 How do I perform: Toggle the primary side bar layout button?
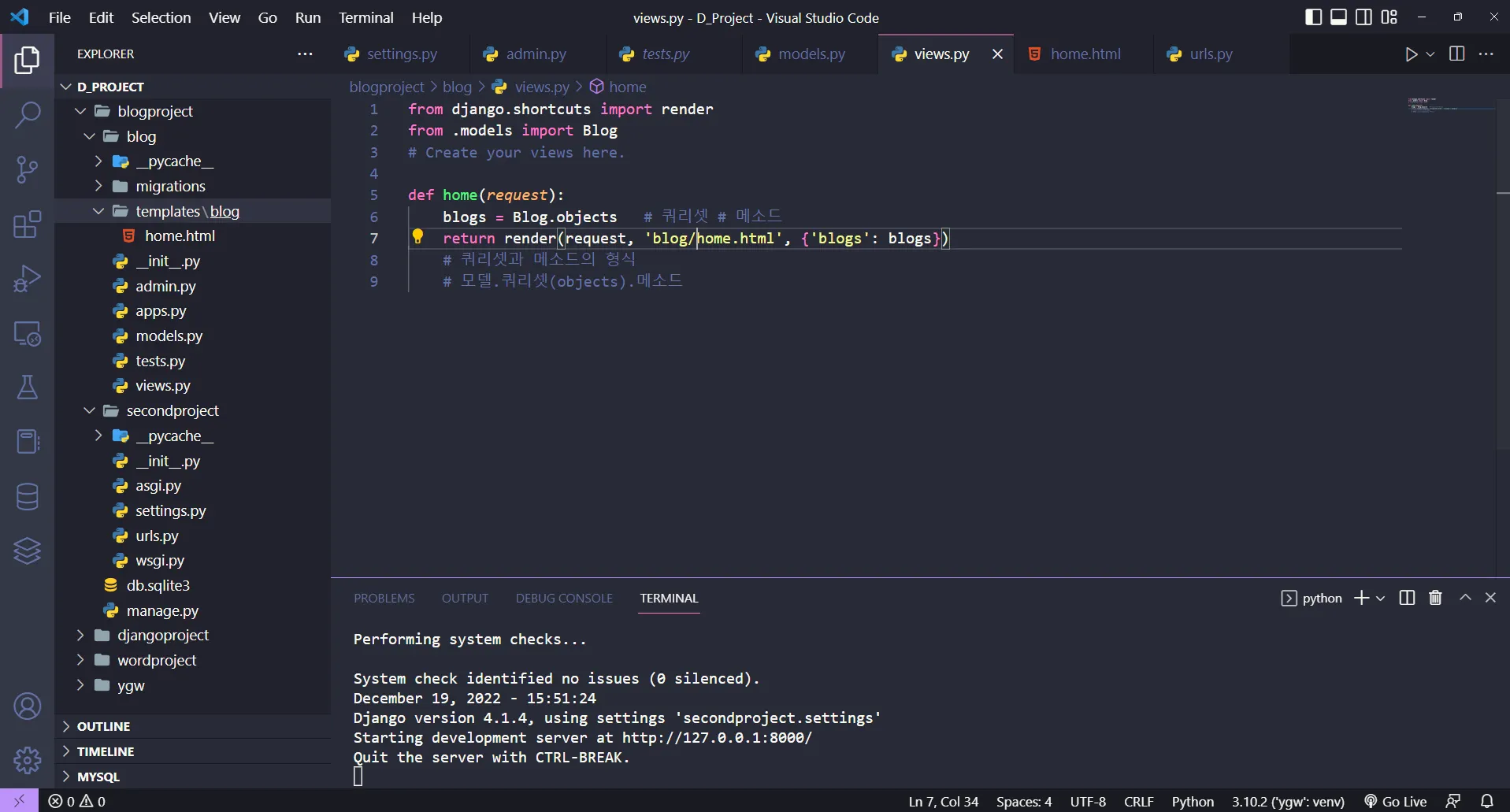coord(1313,17)
